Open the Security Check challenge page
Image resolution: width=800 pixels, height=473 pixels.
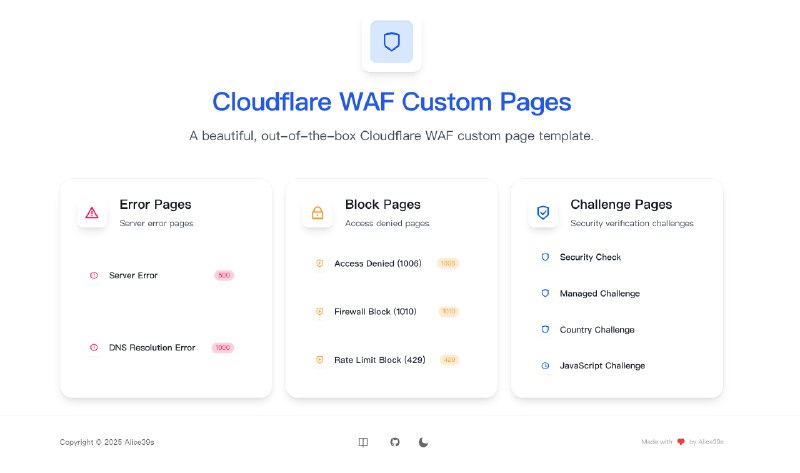(590, 258)
